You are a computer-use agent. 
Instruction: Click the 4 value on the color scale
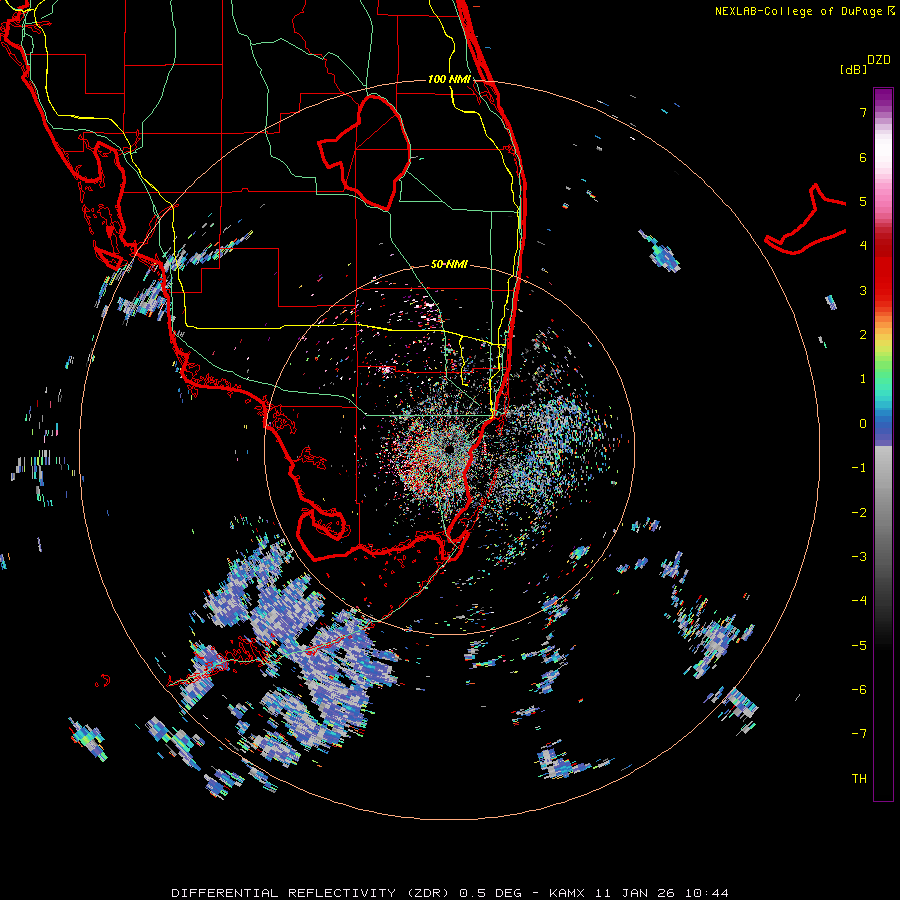[x=863, y=246]
